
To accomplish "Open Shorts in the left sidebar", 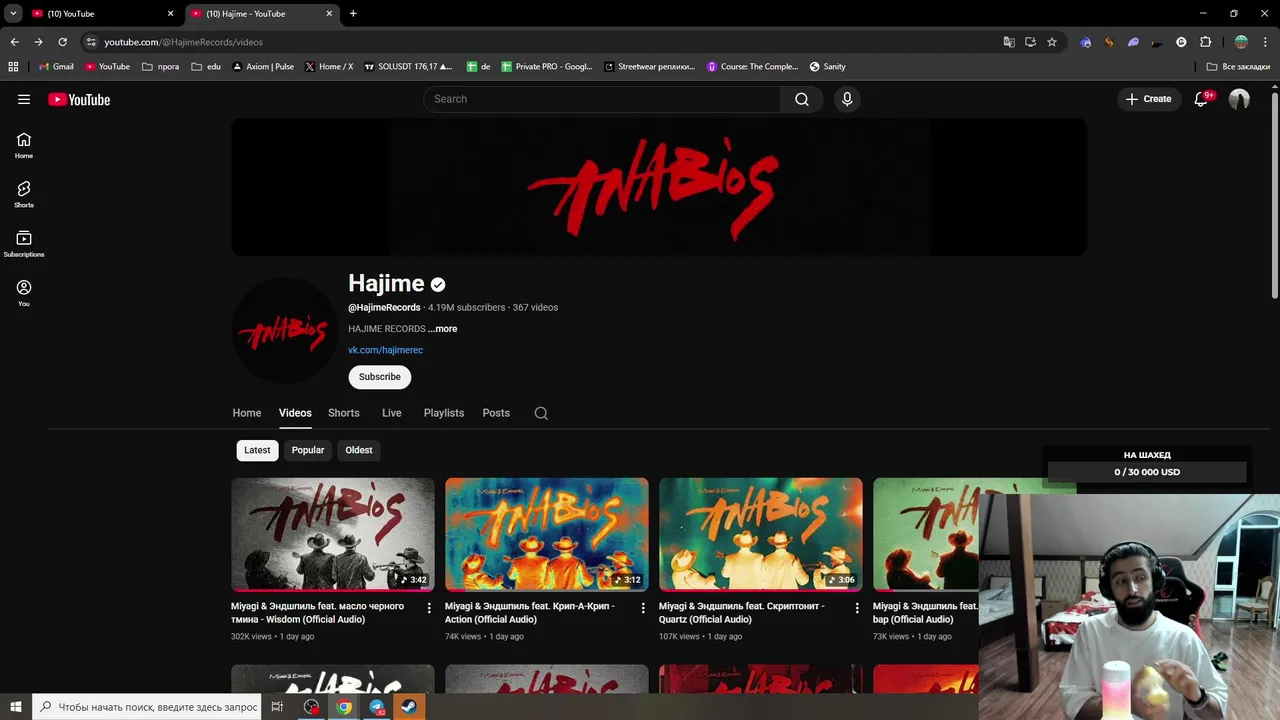I will tap(24, 195).
